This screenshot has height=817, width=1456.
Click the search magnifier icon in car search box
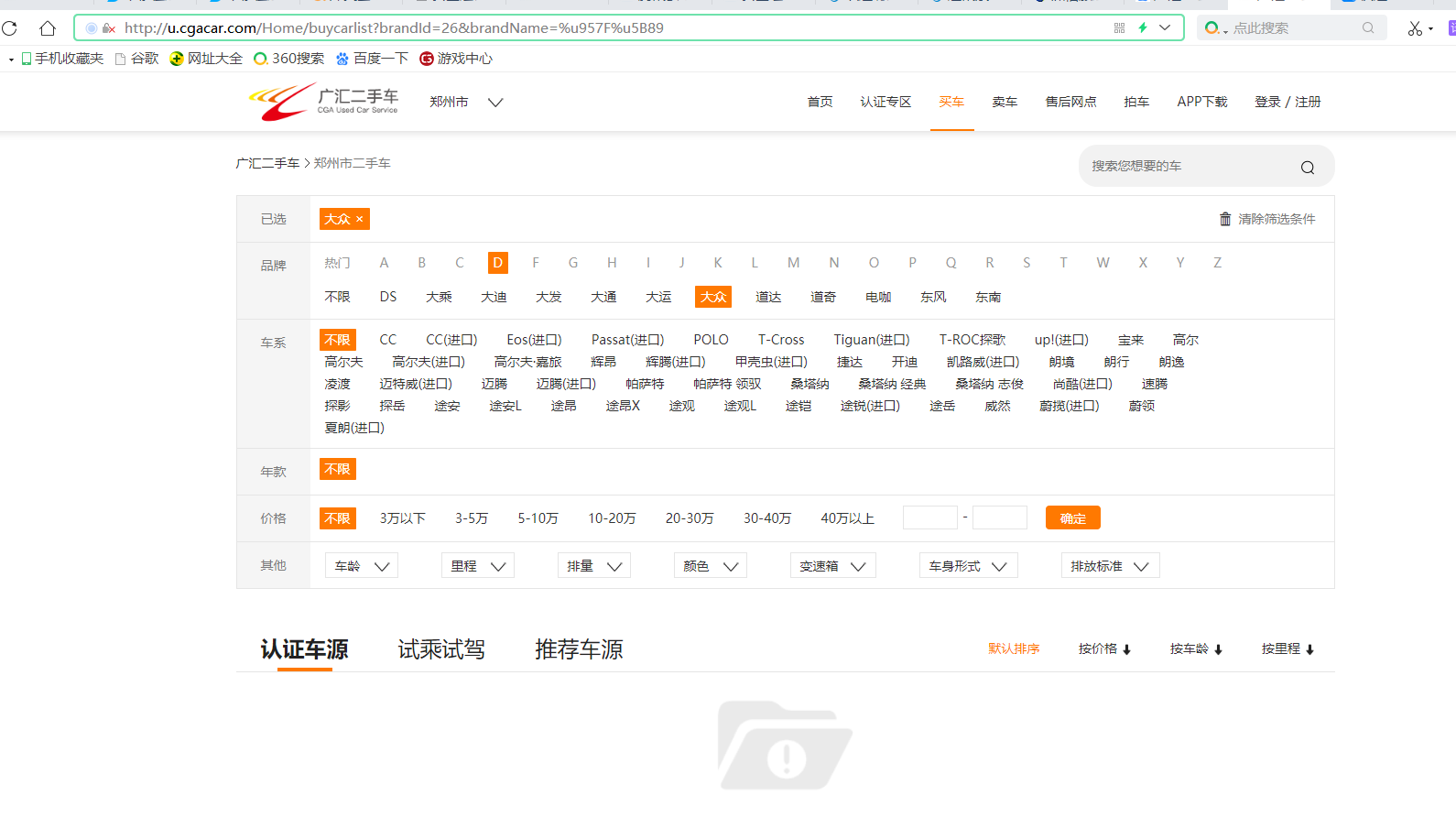(1307, 167)
